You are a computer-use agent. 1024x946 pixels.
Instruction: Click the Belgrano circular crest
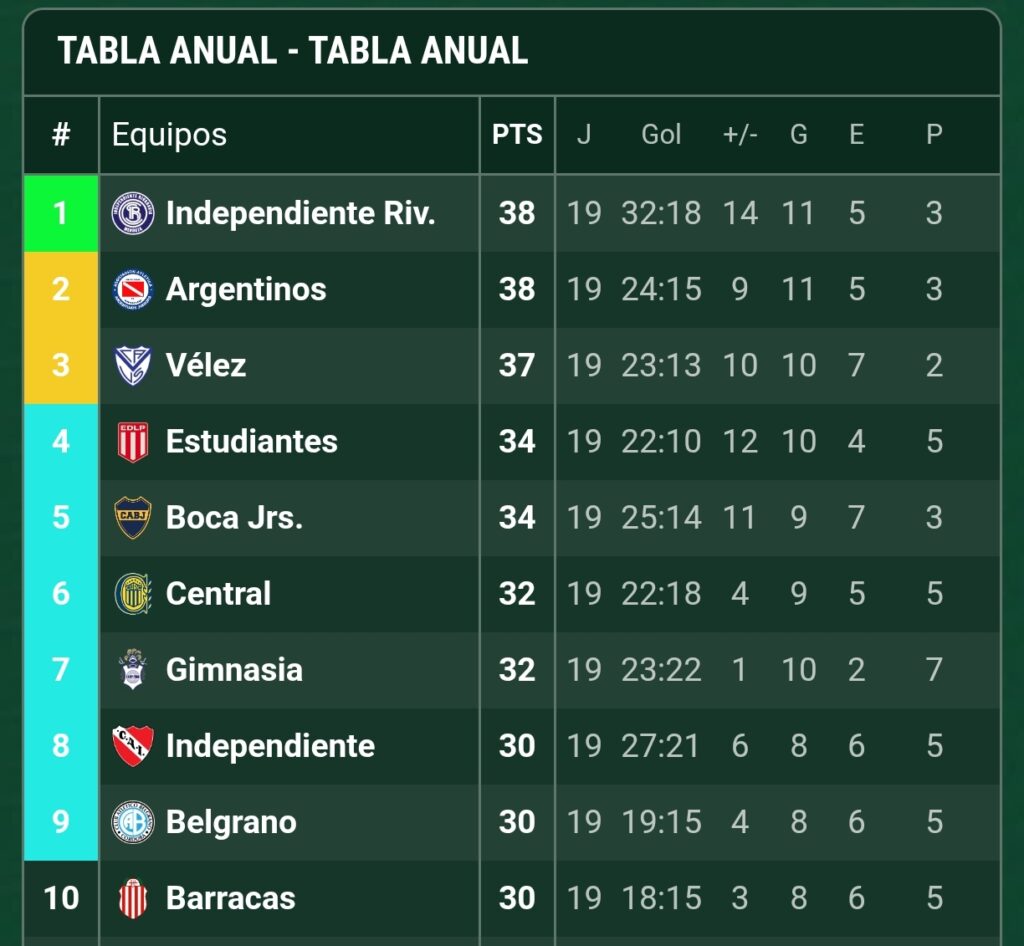pyautogui.click(x=133, y=821)
